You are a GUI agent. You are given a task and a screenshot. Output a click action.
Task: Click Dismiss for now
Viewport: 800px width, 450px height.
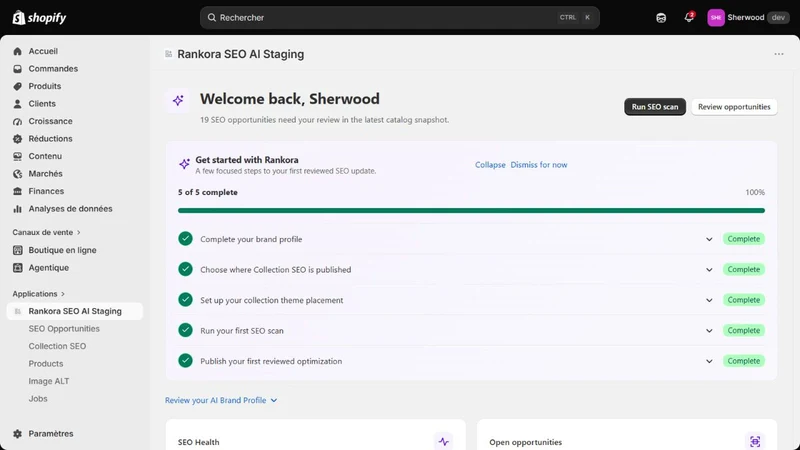(x=539, y=165)
